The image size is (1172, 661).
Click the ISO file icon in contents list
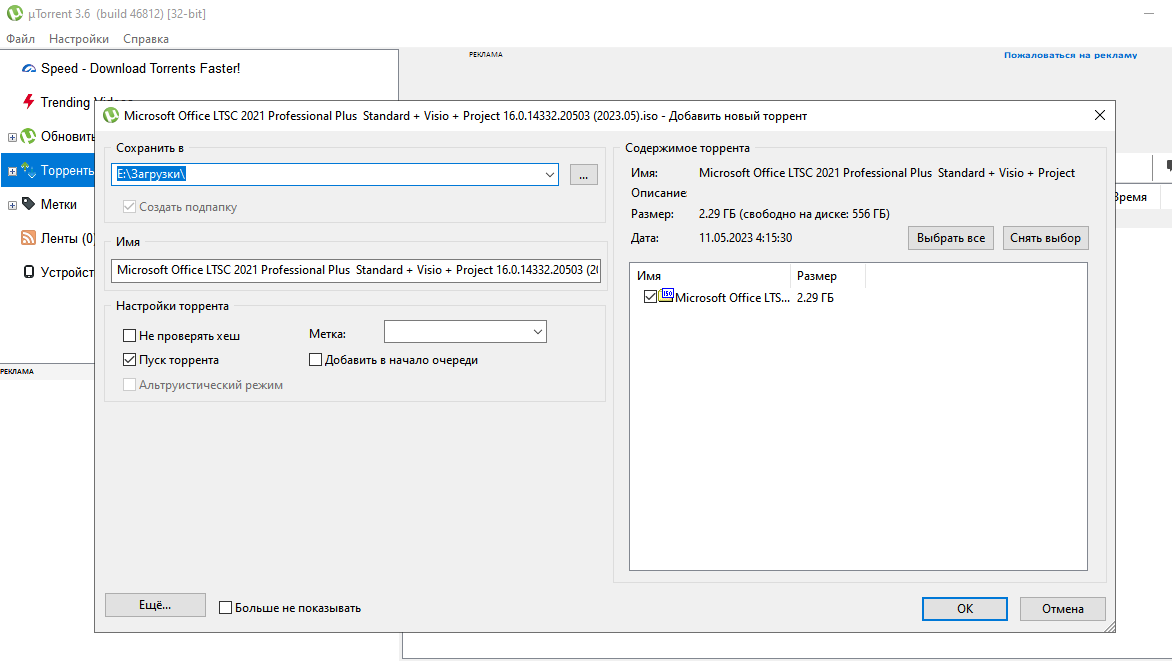point(667,295)
